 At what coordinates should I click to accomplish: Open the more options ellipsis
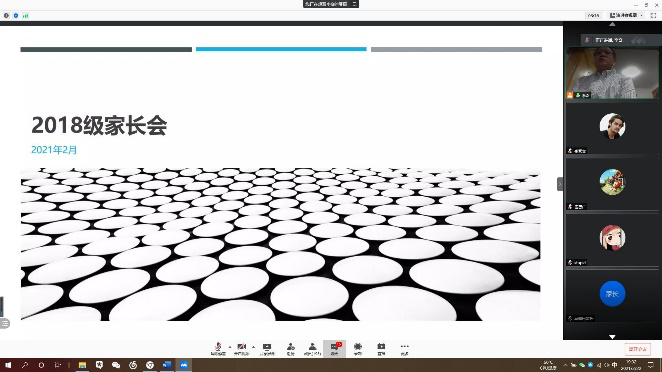pyautogui.click(x=404, y=349)
